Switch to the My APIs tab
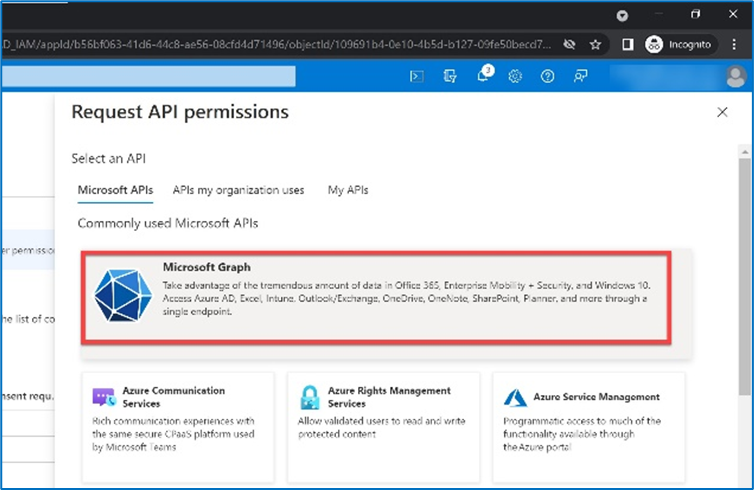 348,190
